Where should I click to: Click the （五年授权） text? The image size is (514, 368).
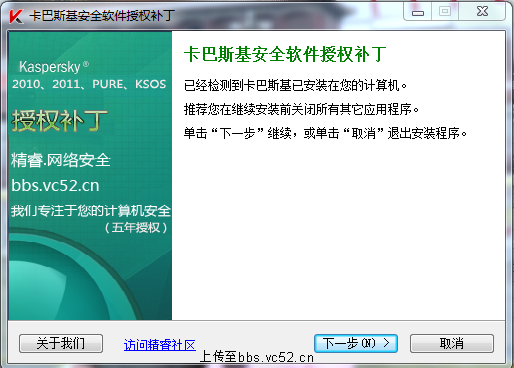click(x=136, y=228)
